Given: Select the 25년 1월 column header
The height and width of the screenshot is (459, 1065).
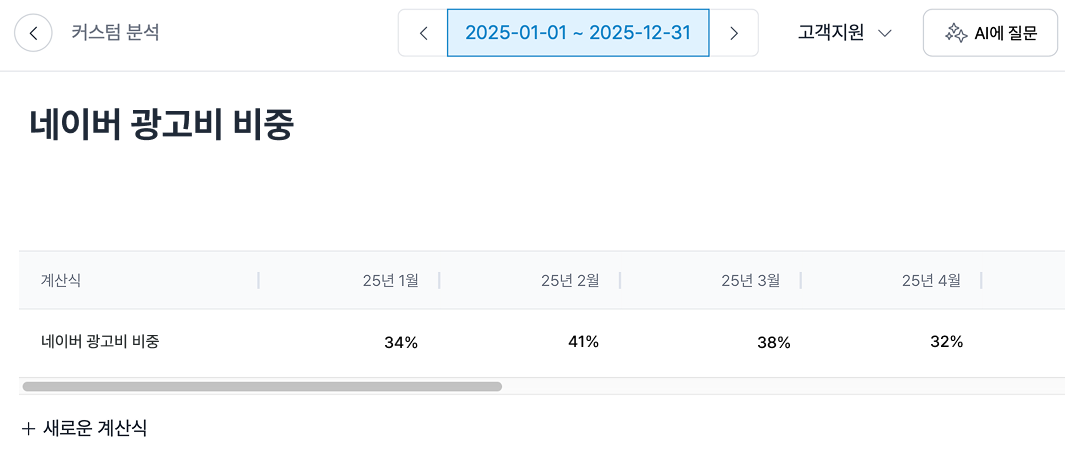Looking at the screenshot, I should [x=390, y=280].
